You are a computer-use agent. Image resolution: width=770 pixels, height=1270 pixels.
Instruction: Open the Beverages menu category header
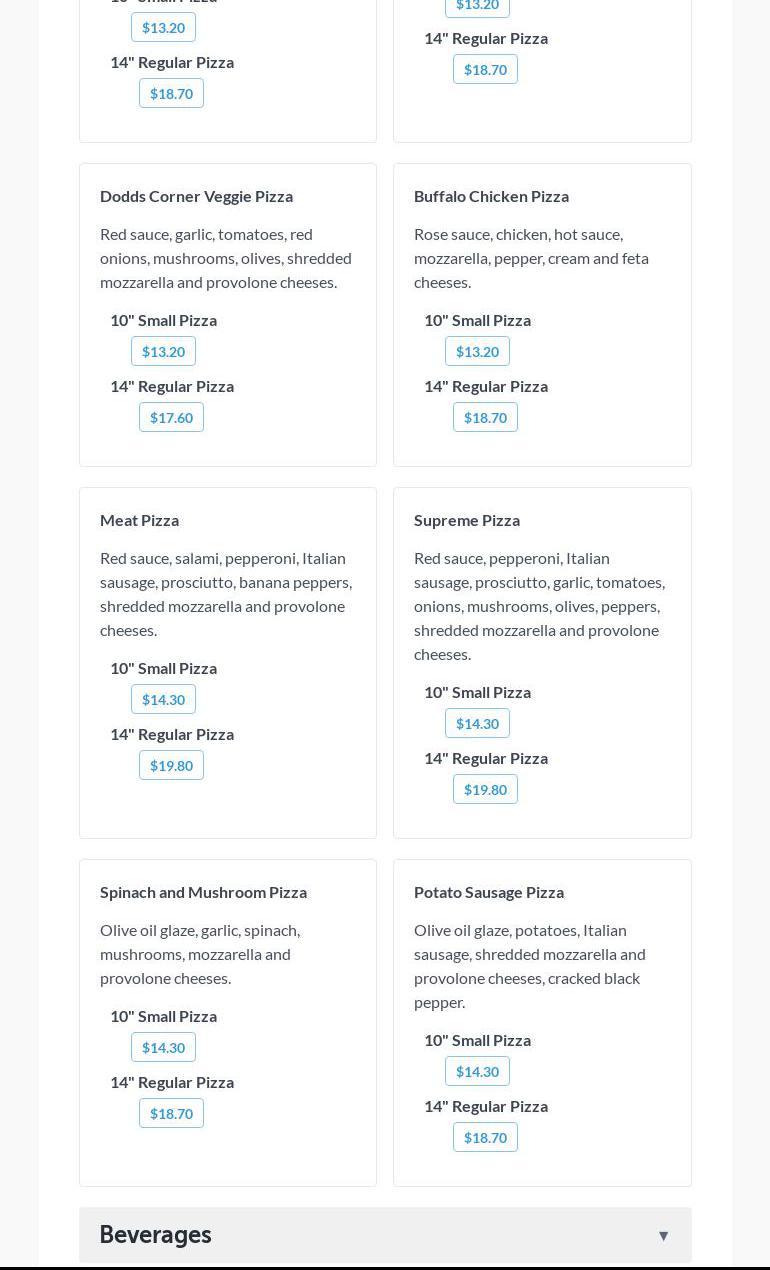[x=156, y=1235]
